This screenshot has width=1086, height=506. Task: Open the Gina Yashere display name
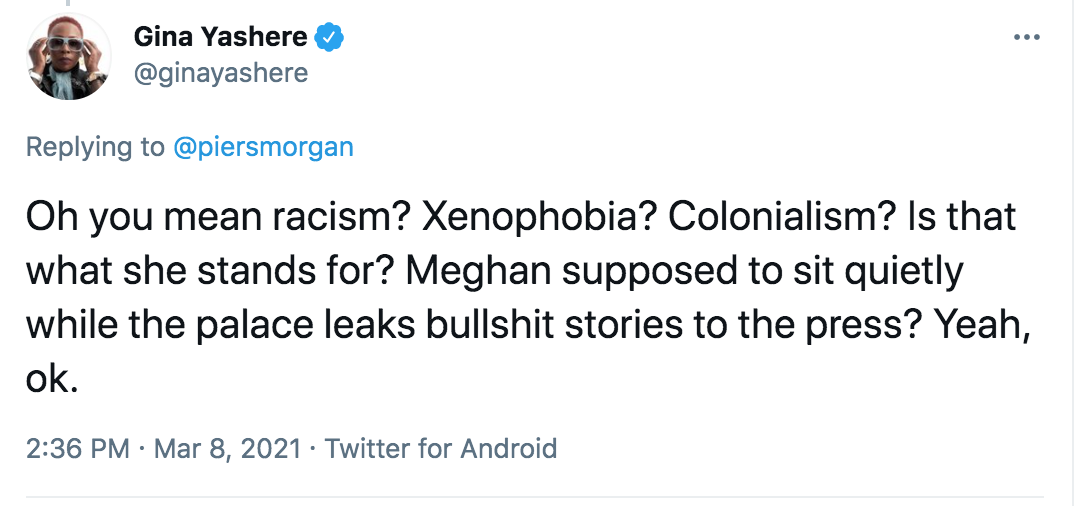pos(220,38)
